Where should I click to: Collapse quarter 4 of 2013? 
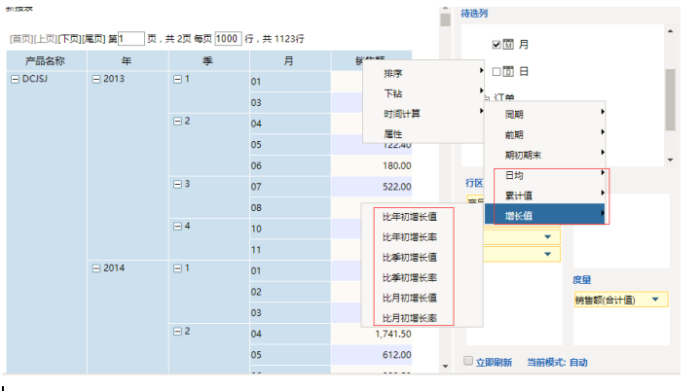coord(177,226)
